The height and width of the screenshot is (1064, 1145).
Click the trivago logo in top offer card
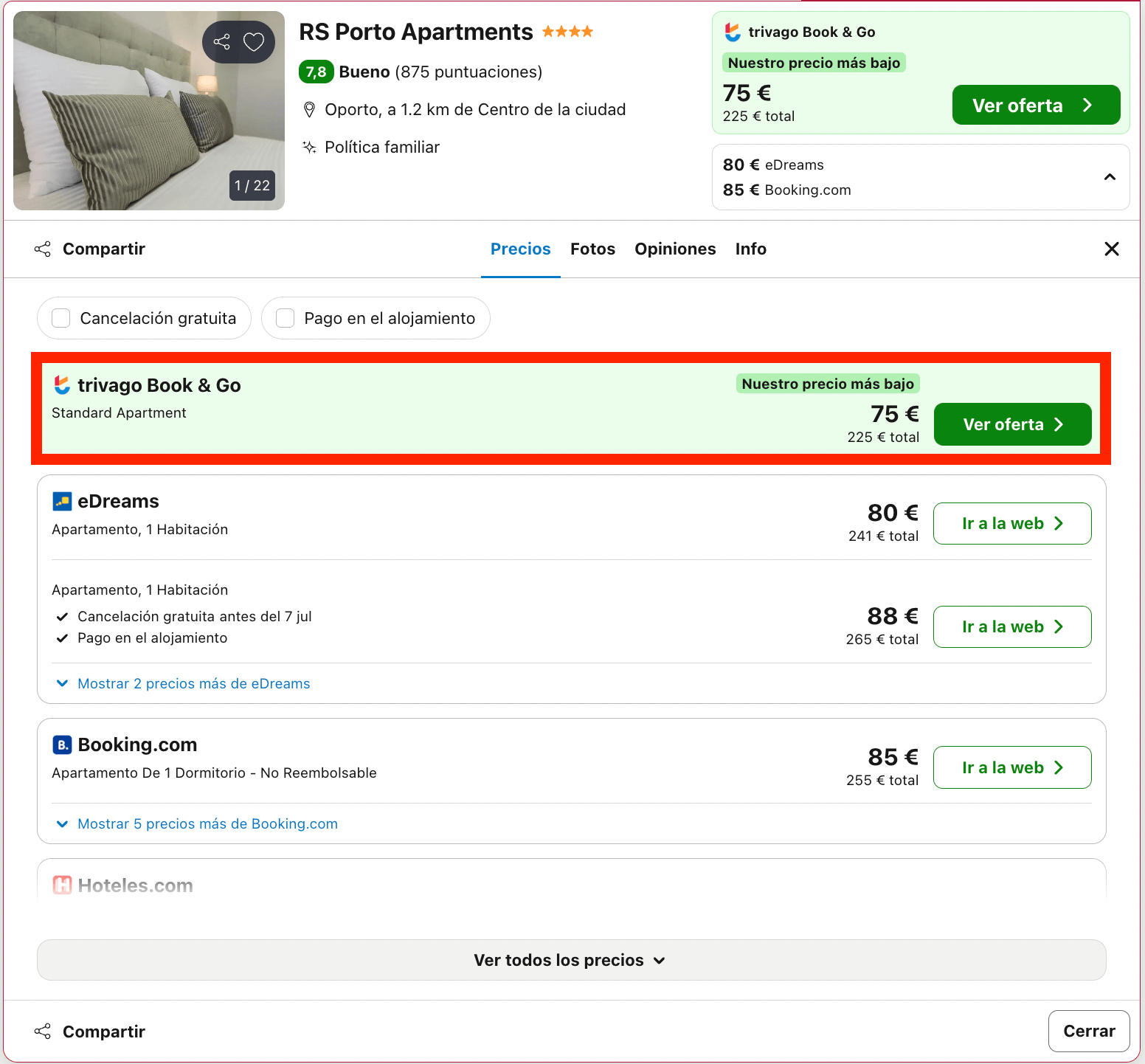tap(733, 32)
